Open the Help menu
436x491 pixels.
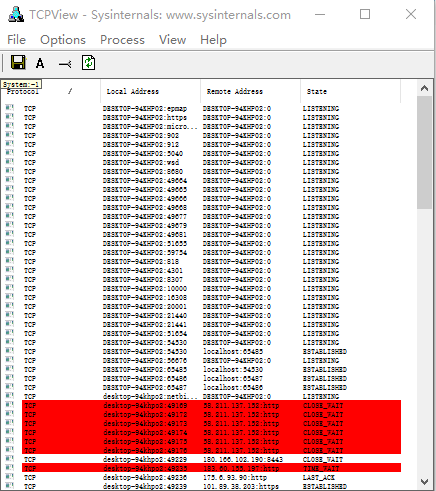coord(213,40)
